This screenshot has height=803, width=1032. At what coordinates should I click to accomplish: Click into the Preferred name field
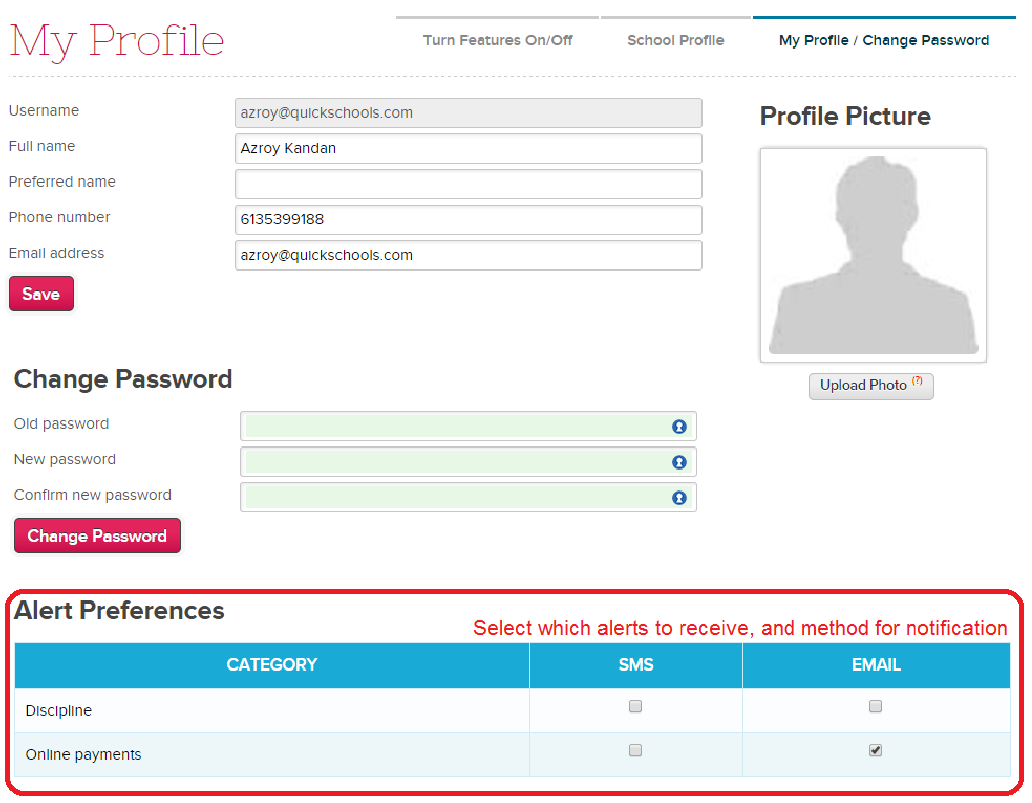pyautogui.click(x=468, y=184)
